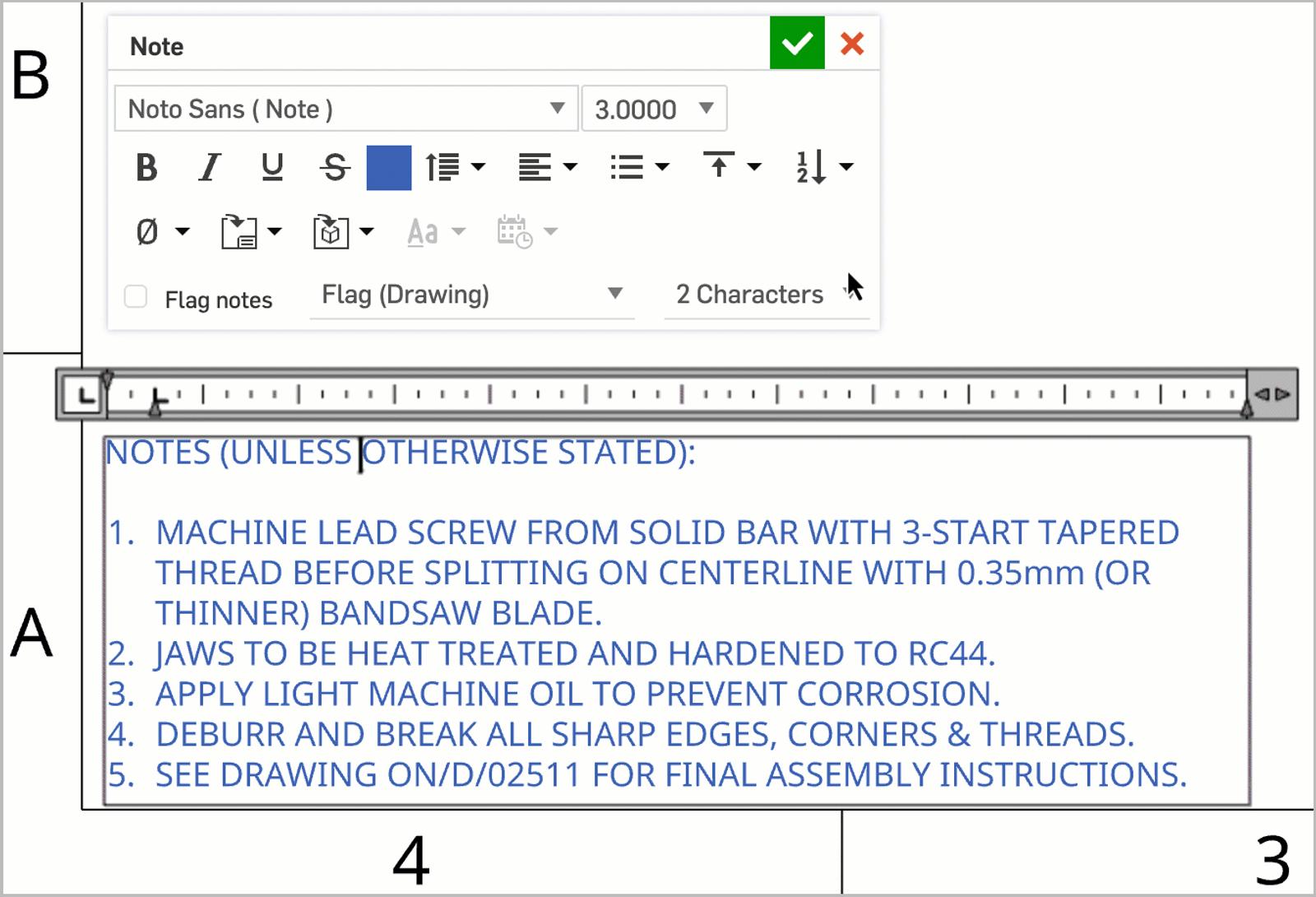Viewport: 1316px width, 897px height.
Task: Expand the Flag (Drawing) dropdown
Action: click(471, 295)
